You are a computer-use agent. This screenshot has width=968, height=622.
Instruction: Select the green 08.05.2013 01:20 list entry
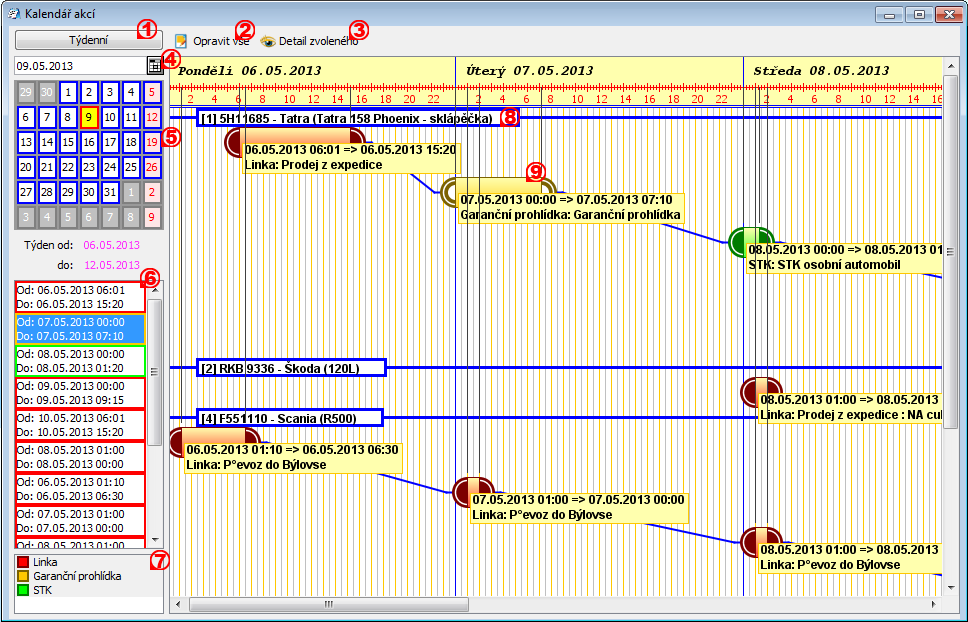tap(79, 360)
